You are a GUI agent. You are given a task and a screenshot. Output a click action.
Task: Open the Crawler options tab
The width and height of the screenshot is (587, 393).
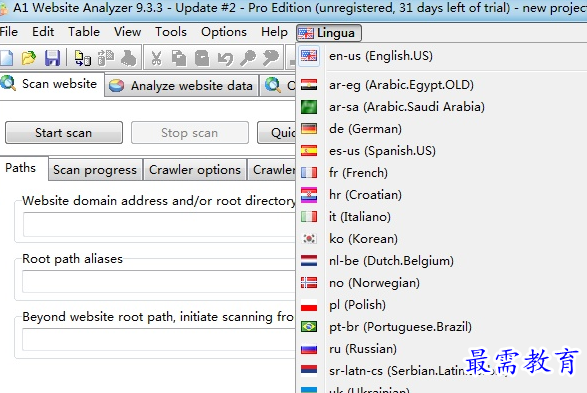click(x=195, y=170)
